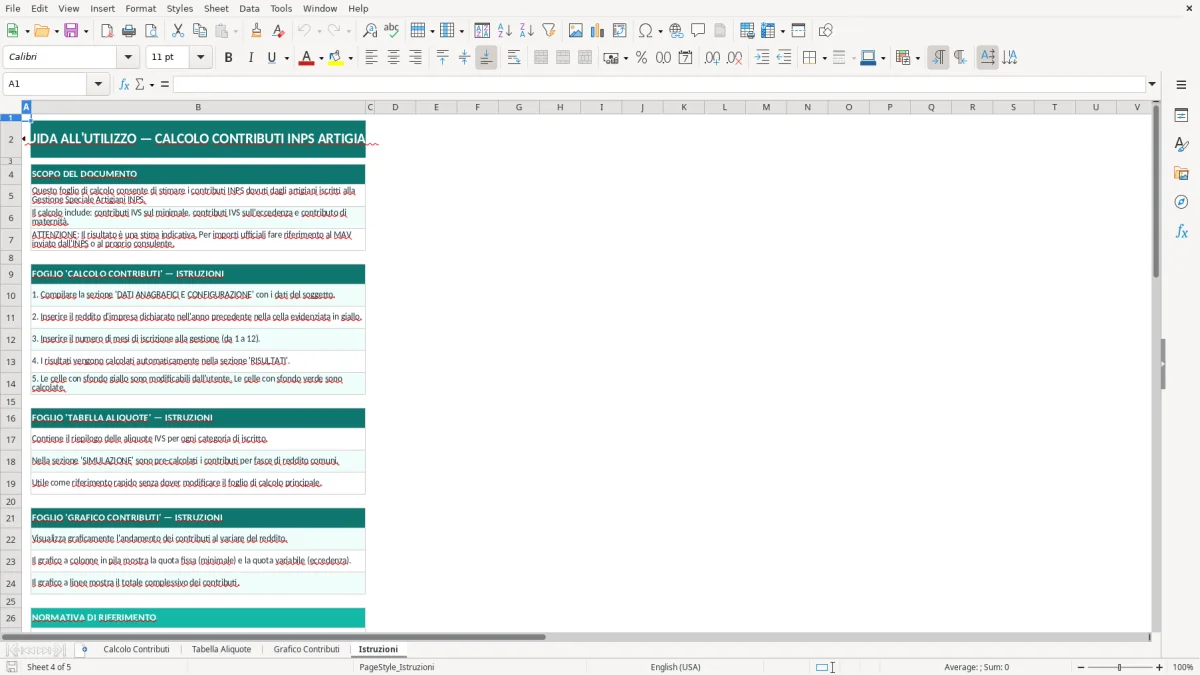The width and height of the screenshot is (1200, 675).
Task: Run the spelling check
Action: (x=392, y=31)
